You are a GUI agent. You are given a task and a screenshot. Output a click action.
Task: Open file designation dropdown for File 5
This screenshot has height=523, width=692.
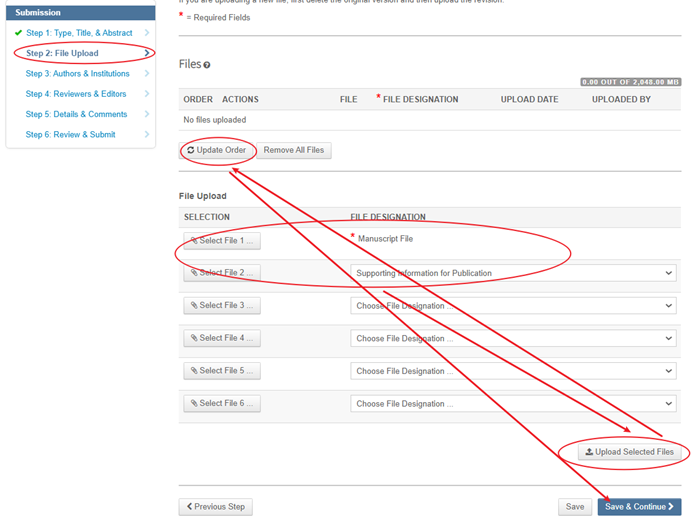(x=513, y=371)
